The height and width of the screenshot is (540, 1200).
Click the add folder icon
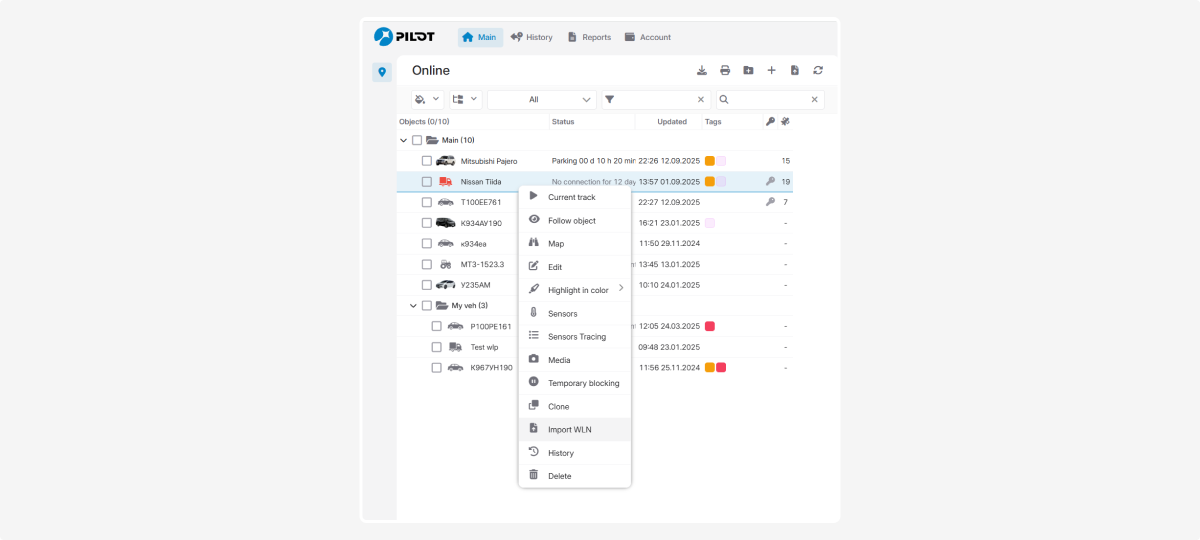click(x=748, y=70)
